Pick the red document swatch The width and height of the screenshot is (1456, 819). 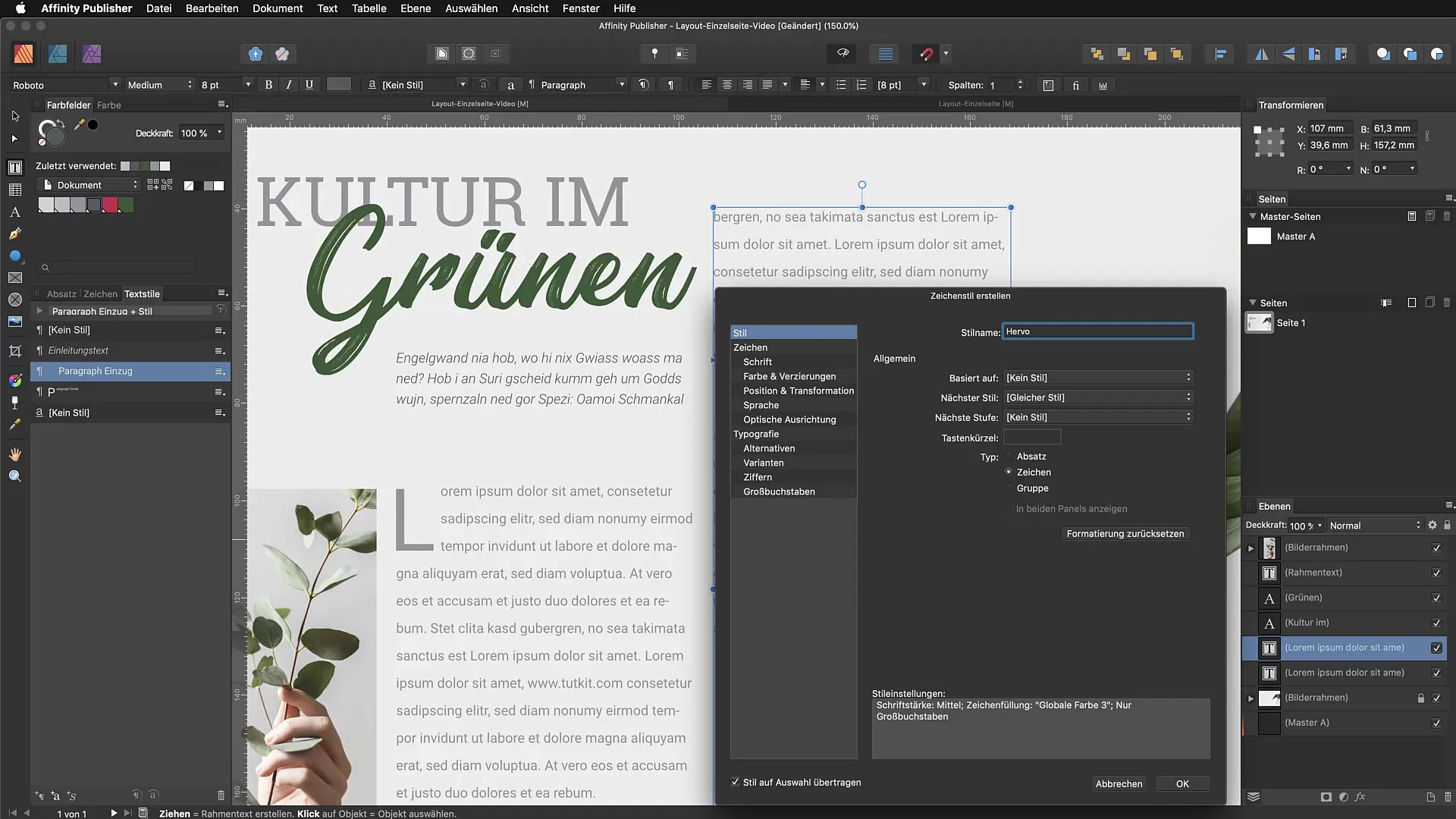click(x=110, y=205)
